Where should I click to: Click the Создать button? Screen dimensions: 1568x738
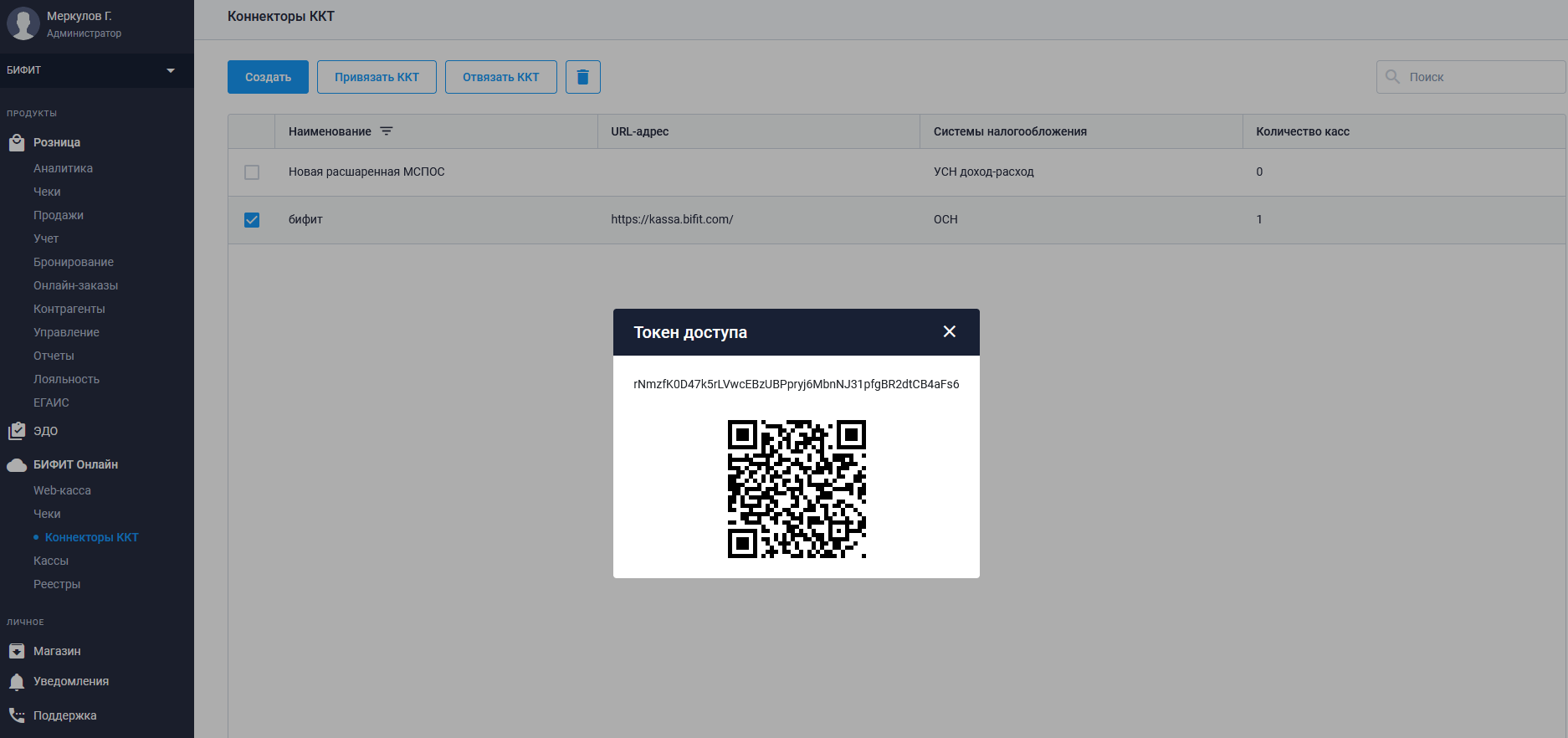[268, 77]
